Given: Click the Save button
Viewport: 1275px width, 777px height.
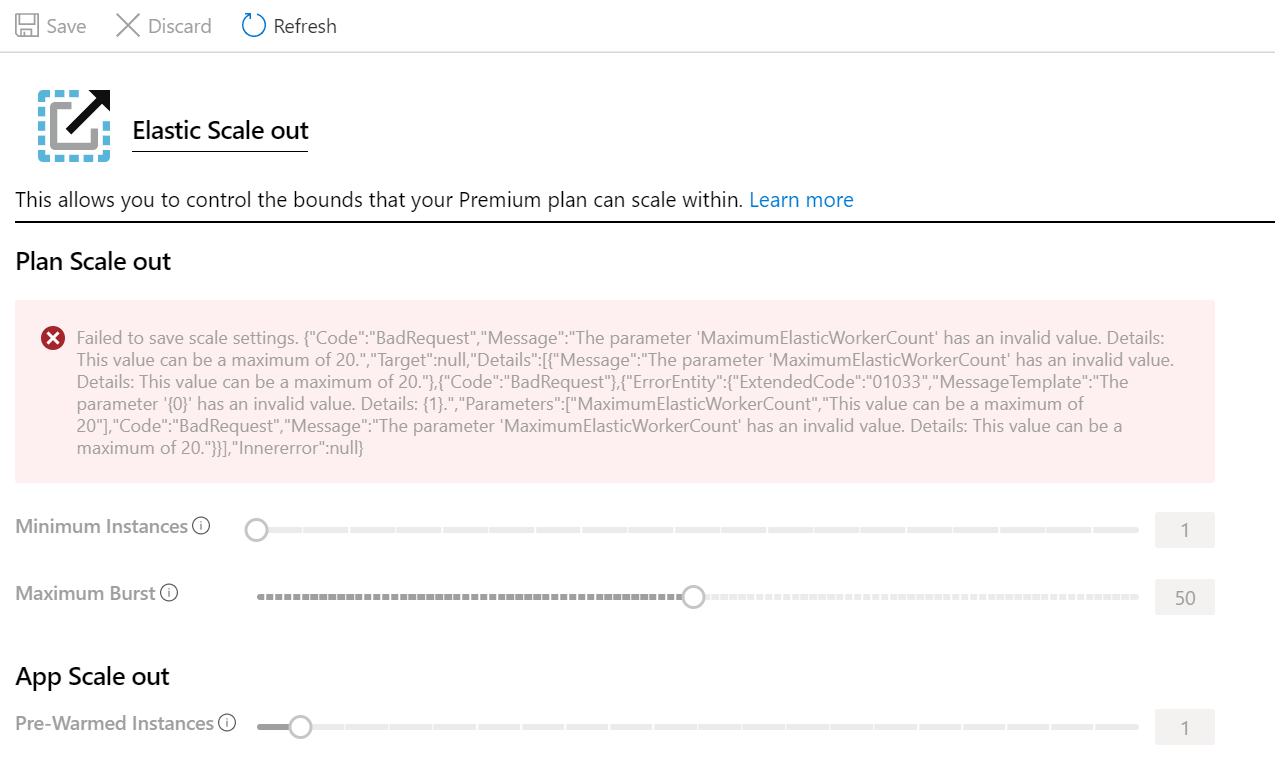Looking at the screenshot, I should click(50, 25).
